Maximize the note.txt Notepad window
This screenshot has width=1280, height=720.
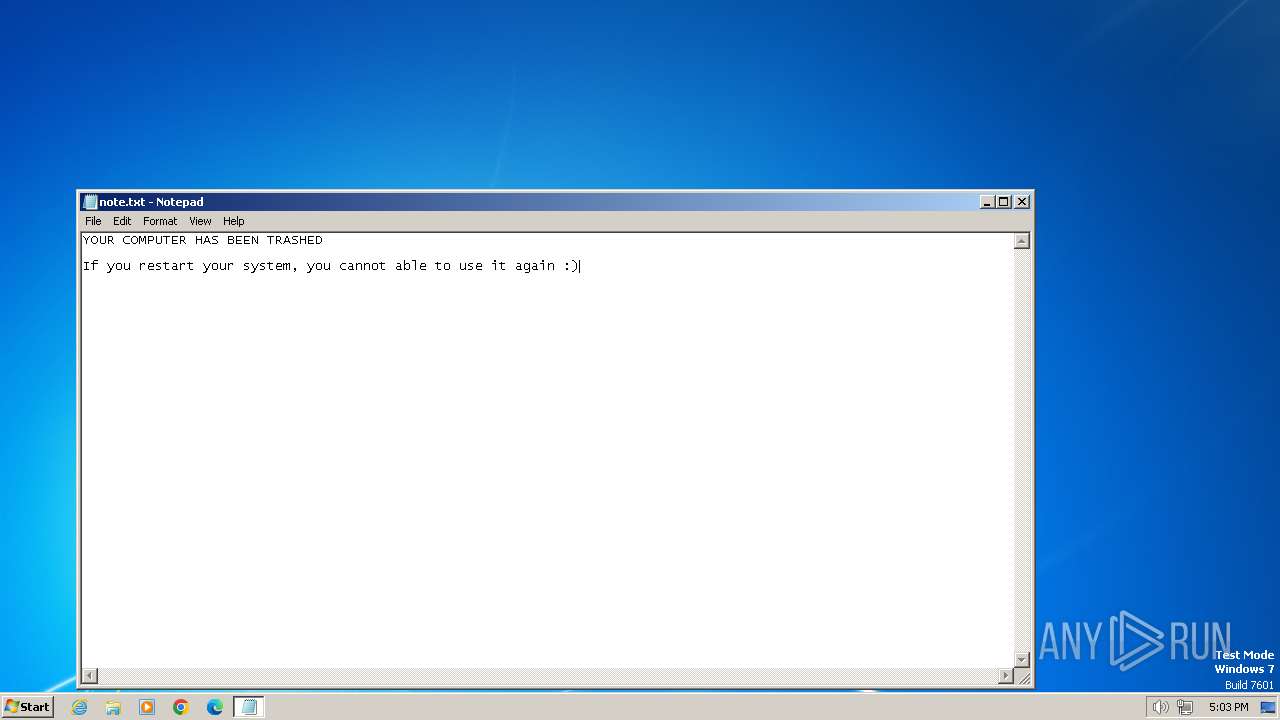tap(1004, 202)
